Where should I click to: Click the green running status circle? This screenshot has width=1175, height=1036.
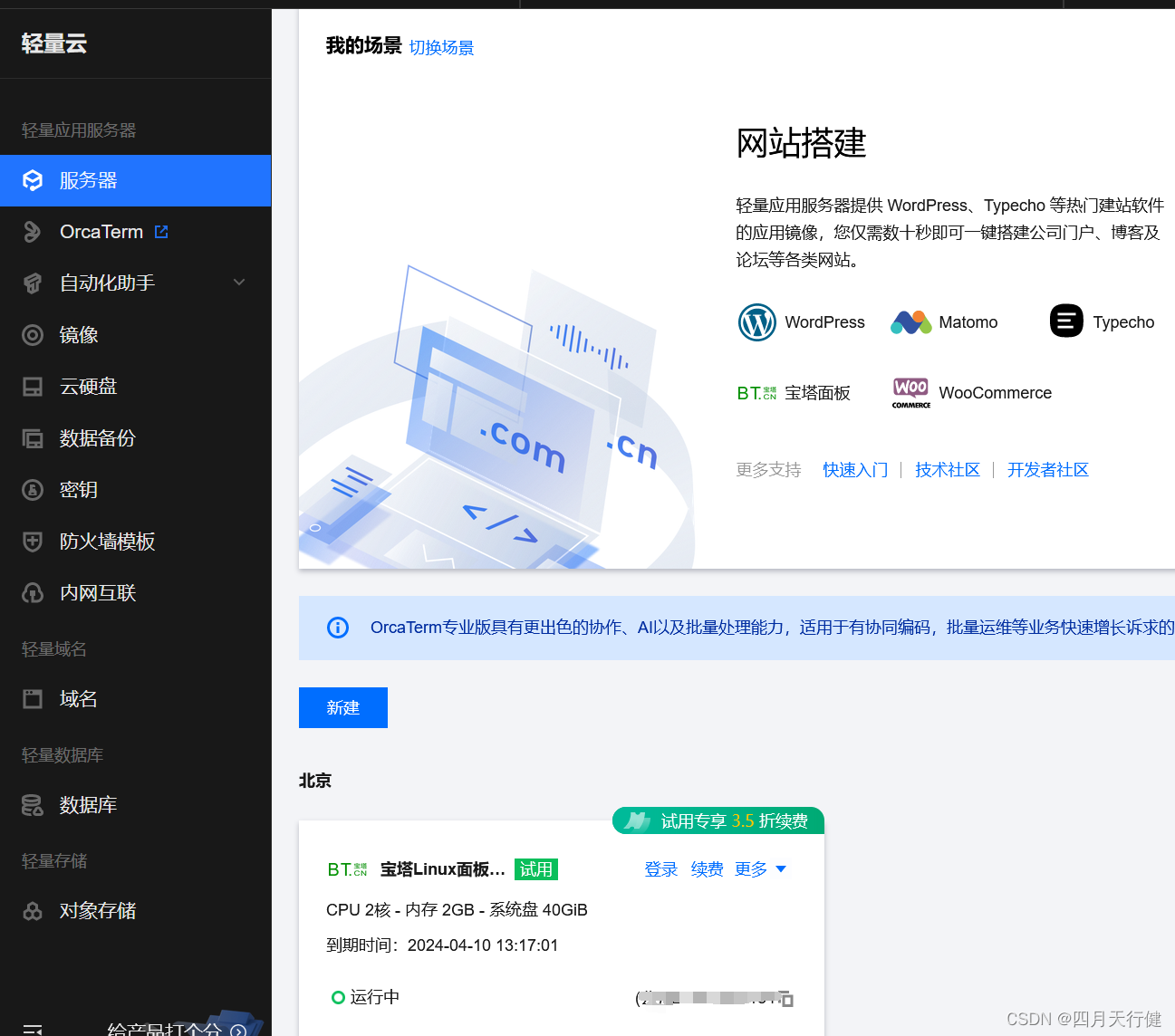[338, 997]
